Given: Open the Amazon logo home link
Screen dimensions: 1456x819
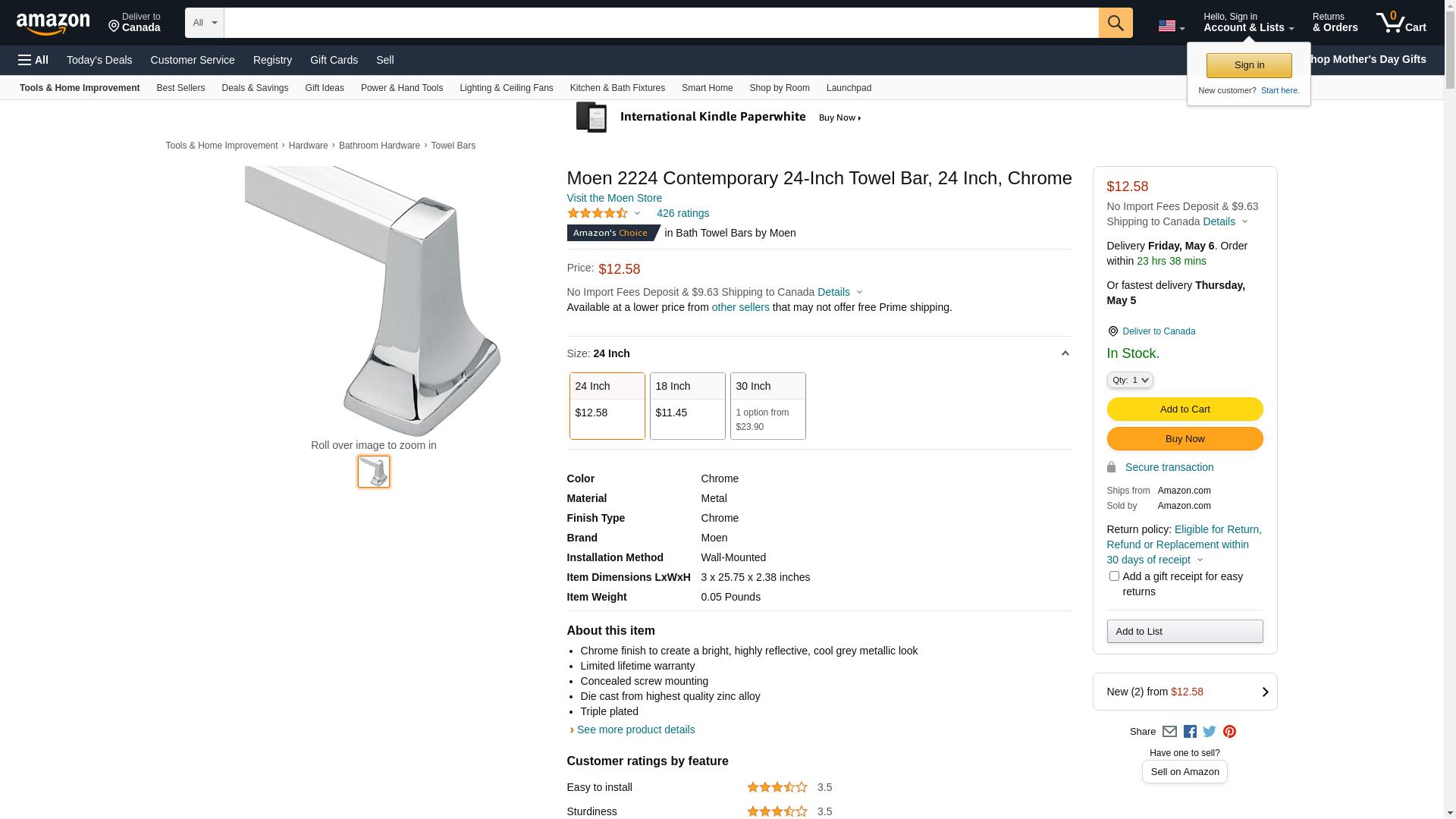Looking at the screenshot, I should click(53, 24).
